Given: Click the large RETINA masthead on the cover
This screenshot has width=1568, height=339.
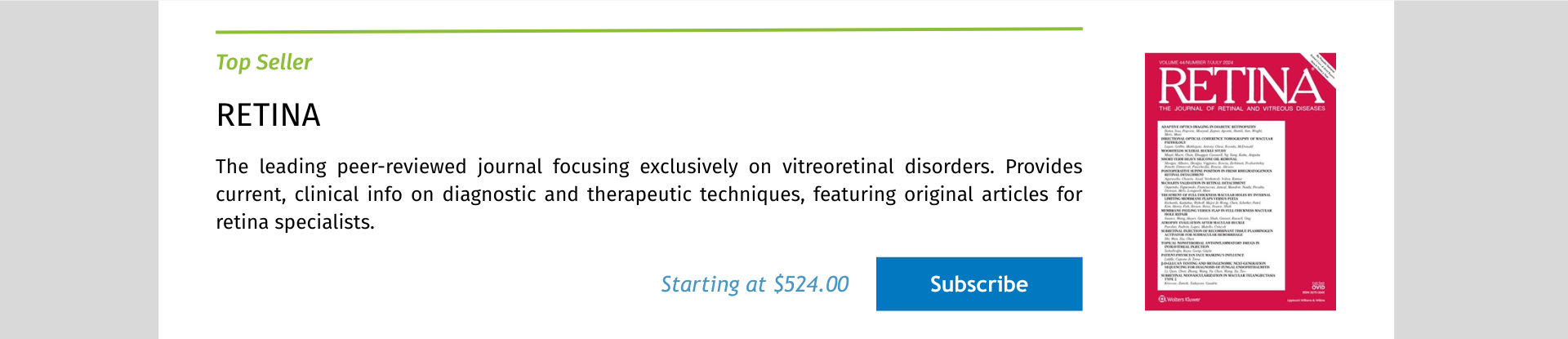Looking at the screenshot, I should pos(1240,86).
